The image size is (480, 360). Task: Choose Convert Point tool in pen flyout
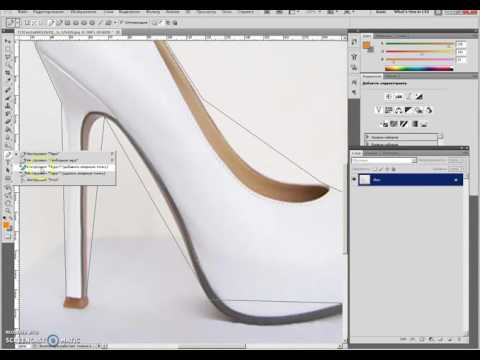pyautogui.click(x=39, y=179)
